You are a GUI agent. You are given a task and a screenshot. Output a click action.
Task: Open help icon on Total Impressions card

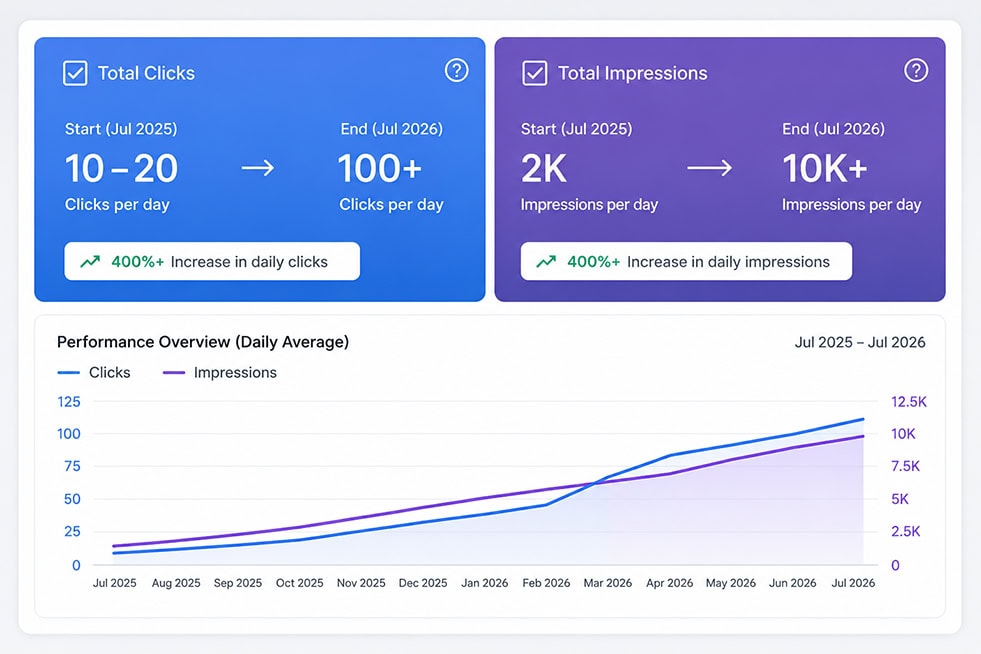(x=916, y=70)
